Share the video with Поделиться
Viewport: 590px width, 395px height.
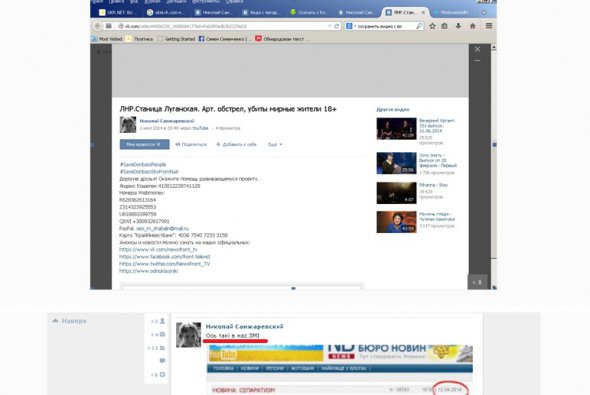(192, 144)
